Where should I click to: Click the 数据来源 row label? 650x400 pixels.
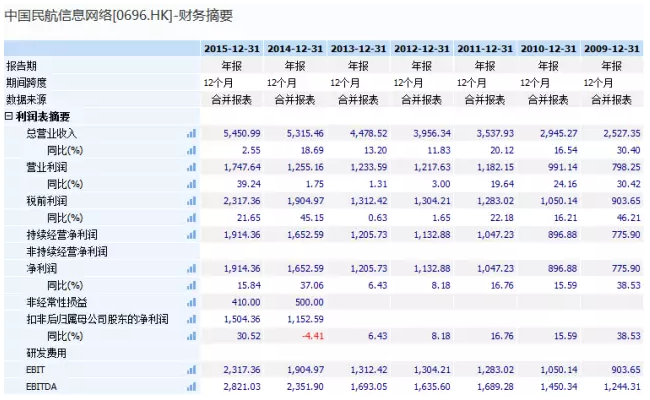(26, 100)
